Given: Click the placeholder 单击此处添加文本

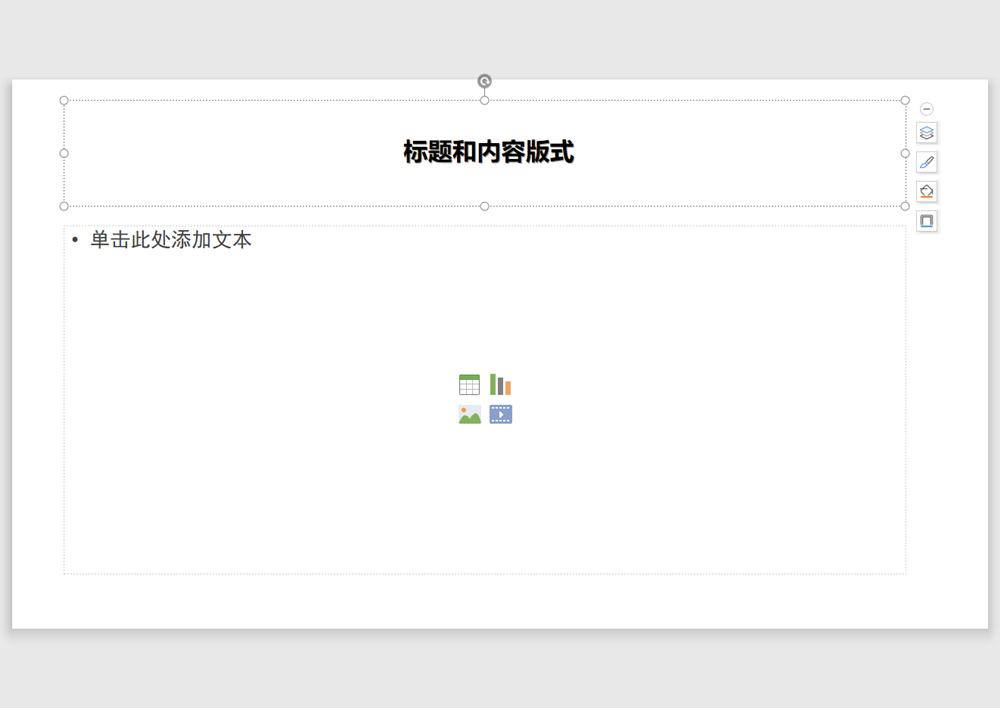Looking at the screenshot, I should tap(171, 240).
